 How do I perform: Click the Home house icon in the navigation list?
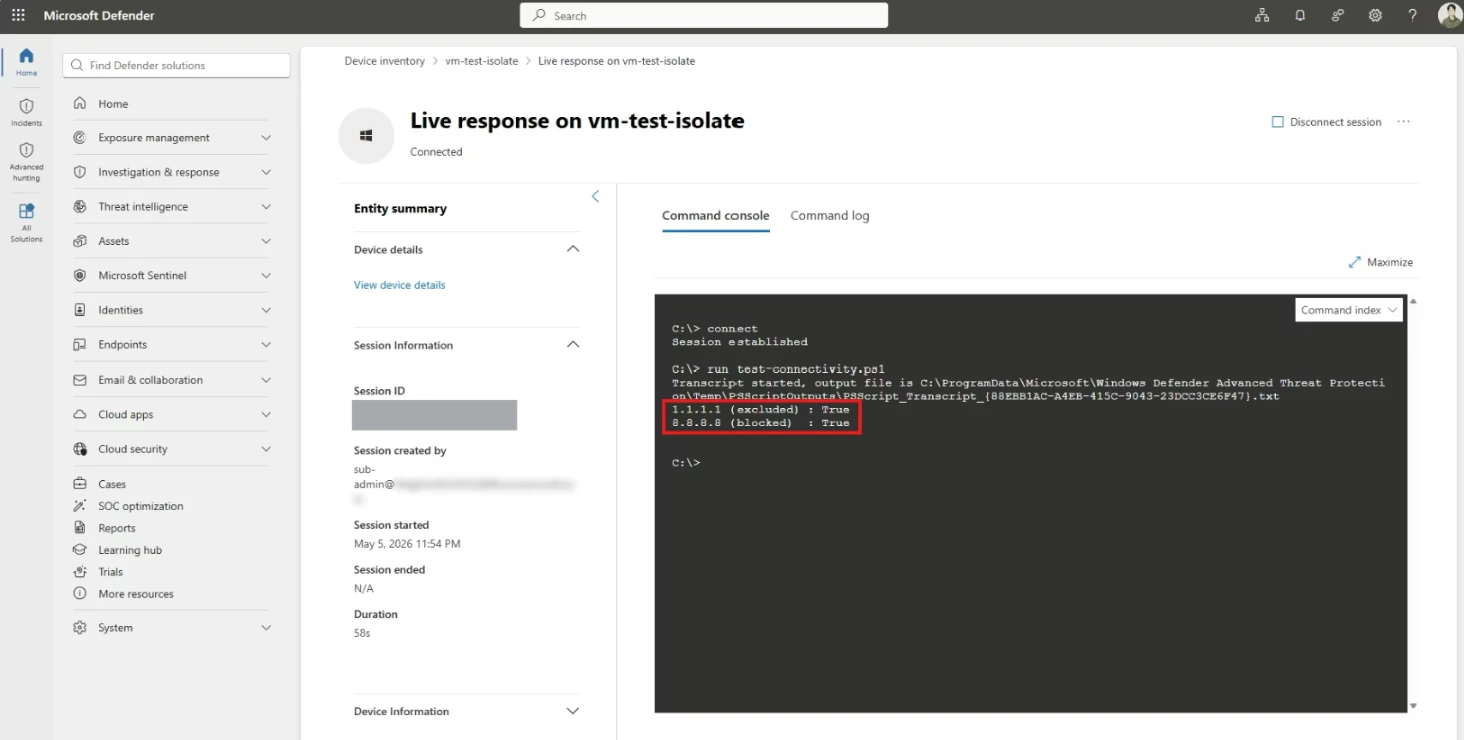point(80,103)
